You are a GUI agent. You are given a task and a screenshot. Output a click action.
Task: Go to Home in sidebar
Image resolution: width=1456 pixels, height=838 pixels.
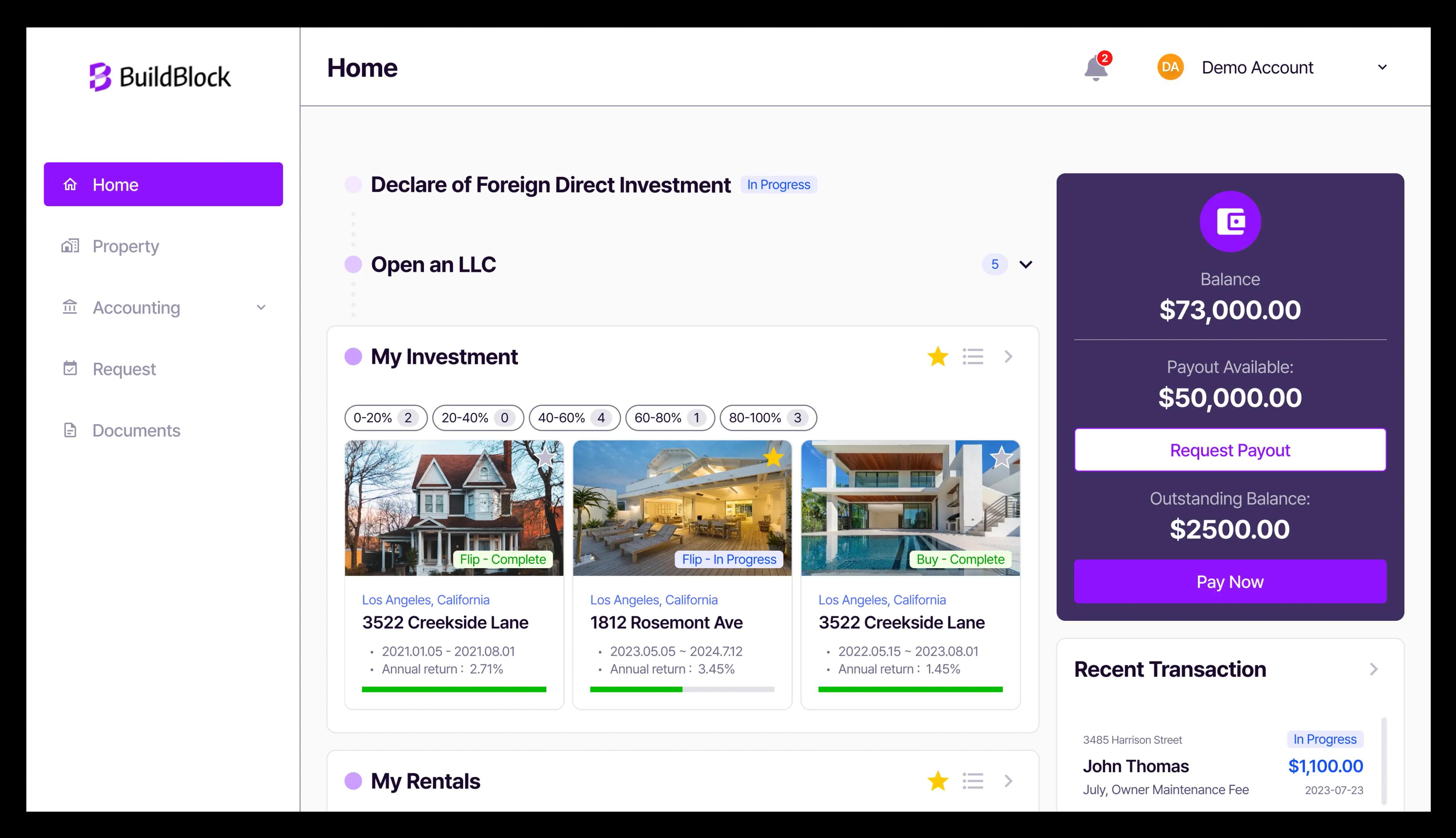pos(163,184)
